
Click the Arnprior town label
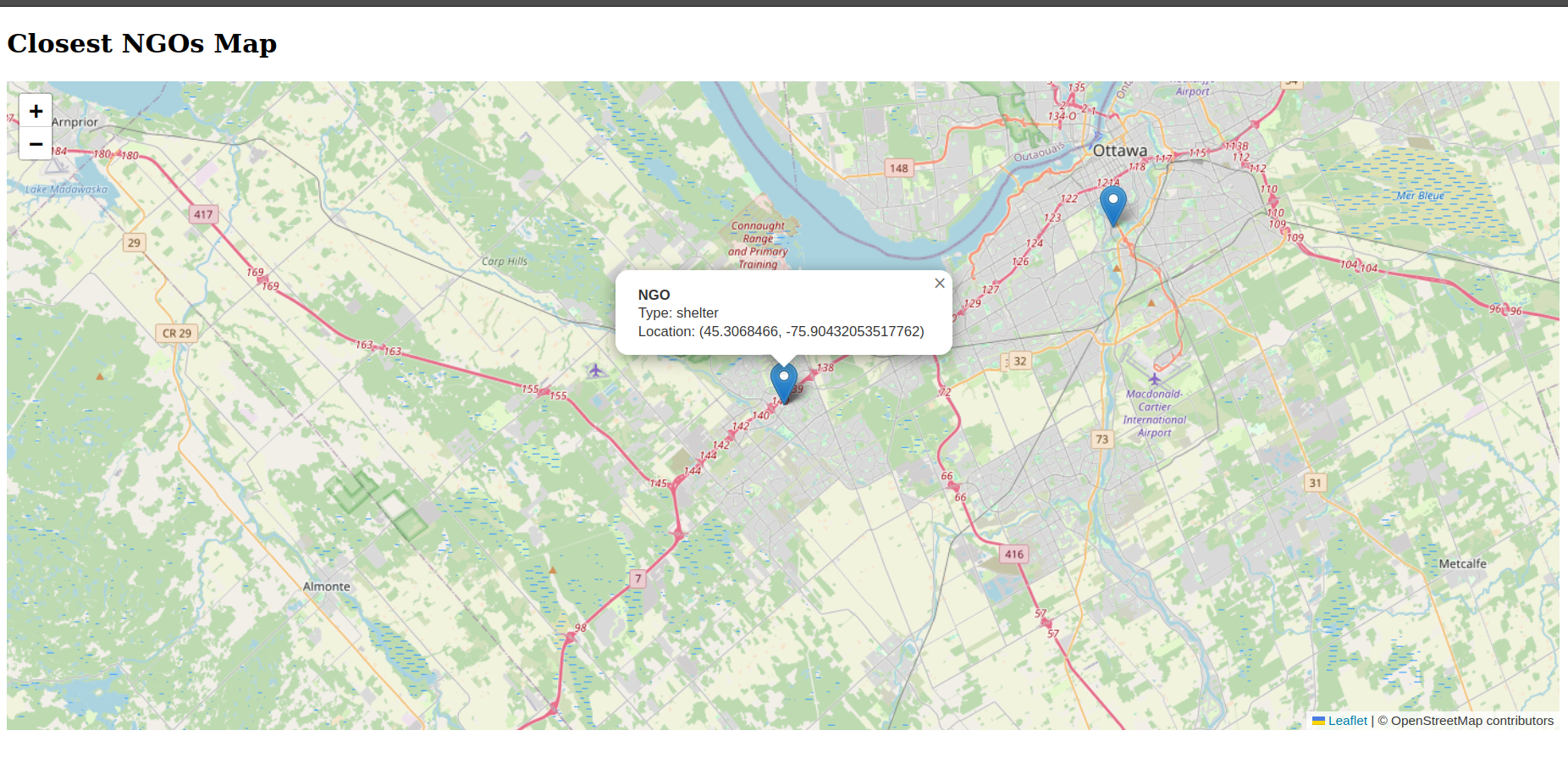(x=75, y=122)
